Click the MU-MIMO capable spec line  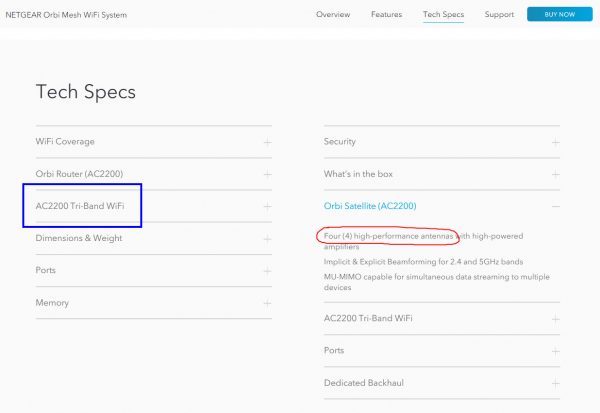(437, 282)
